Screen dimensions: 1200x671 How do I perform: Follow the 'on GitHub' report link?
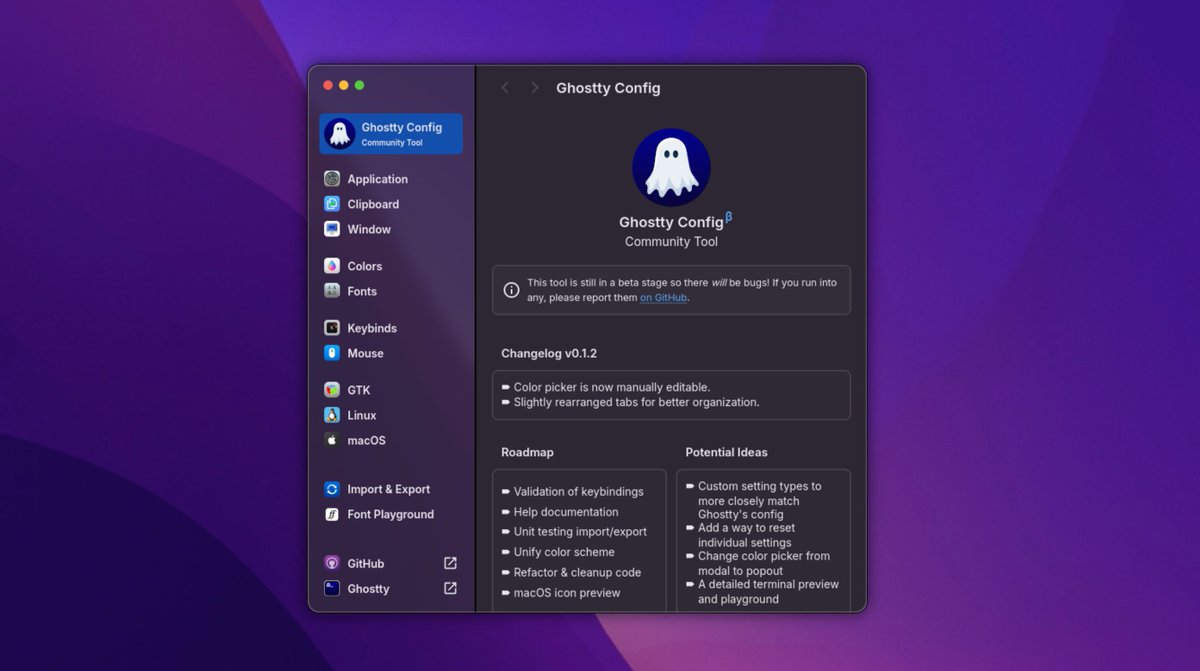tap(664, 297)
